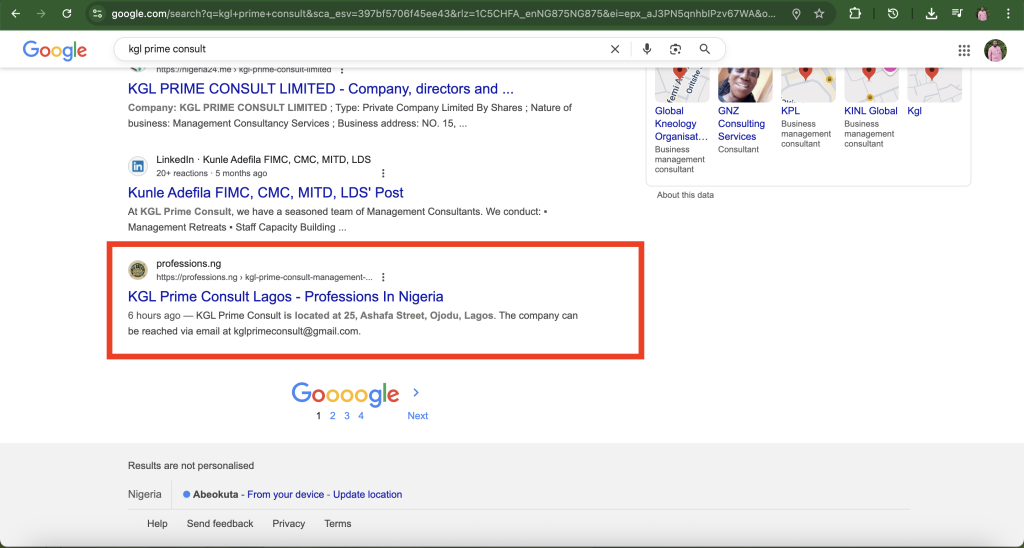This screenshot has height=548, width=1024.
Task: Go to results page 2
Action: click(x=332, y=416)
